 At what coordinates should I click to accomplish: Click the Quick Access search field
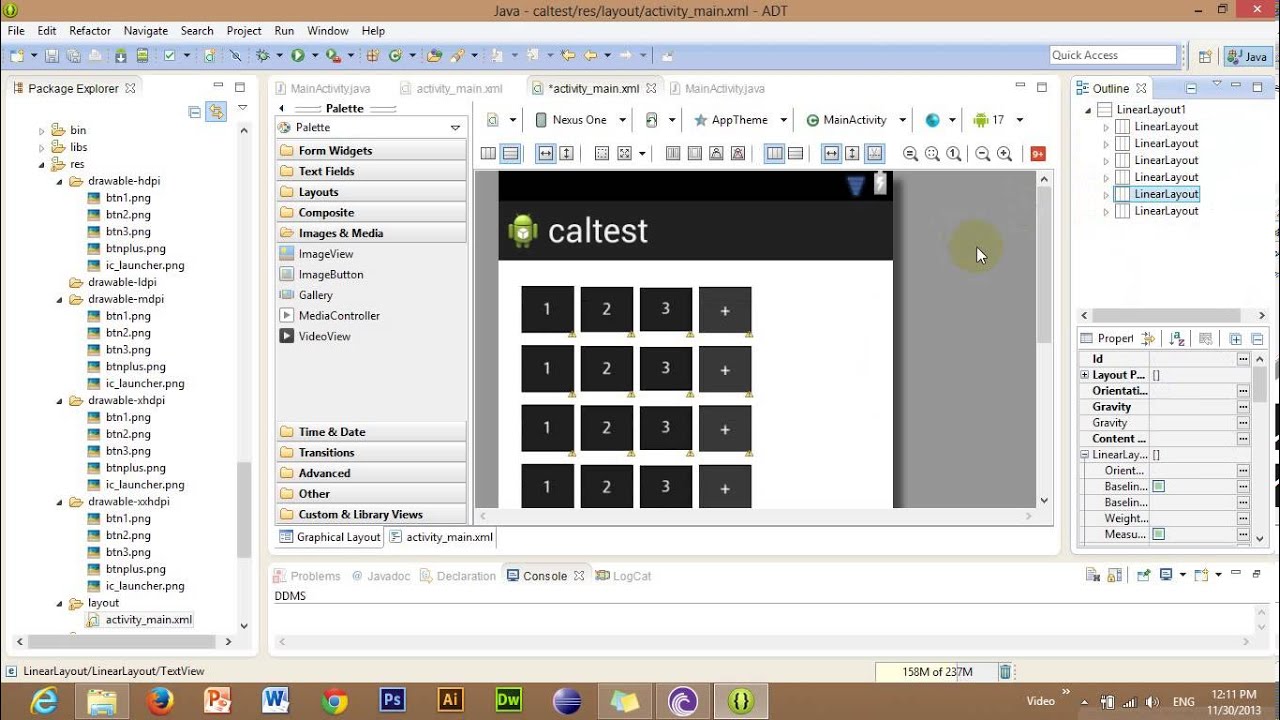tap(1113, 55)
